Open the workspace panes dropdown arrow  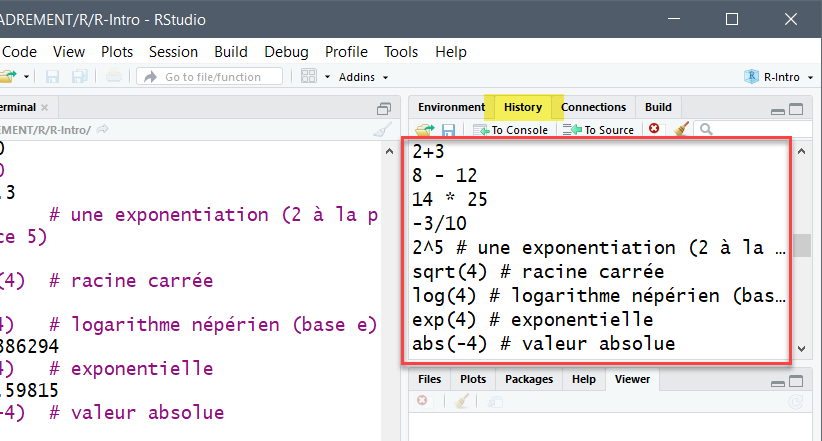coord(328,77)
